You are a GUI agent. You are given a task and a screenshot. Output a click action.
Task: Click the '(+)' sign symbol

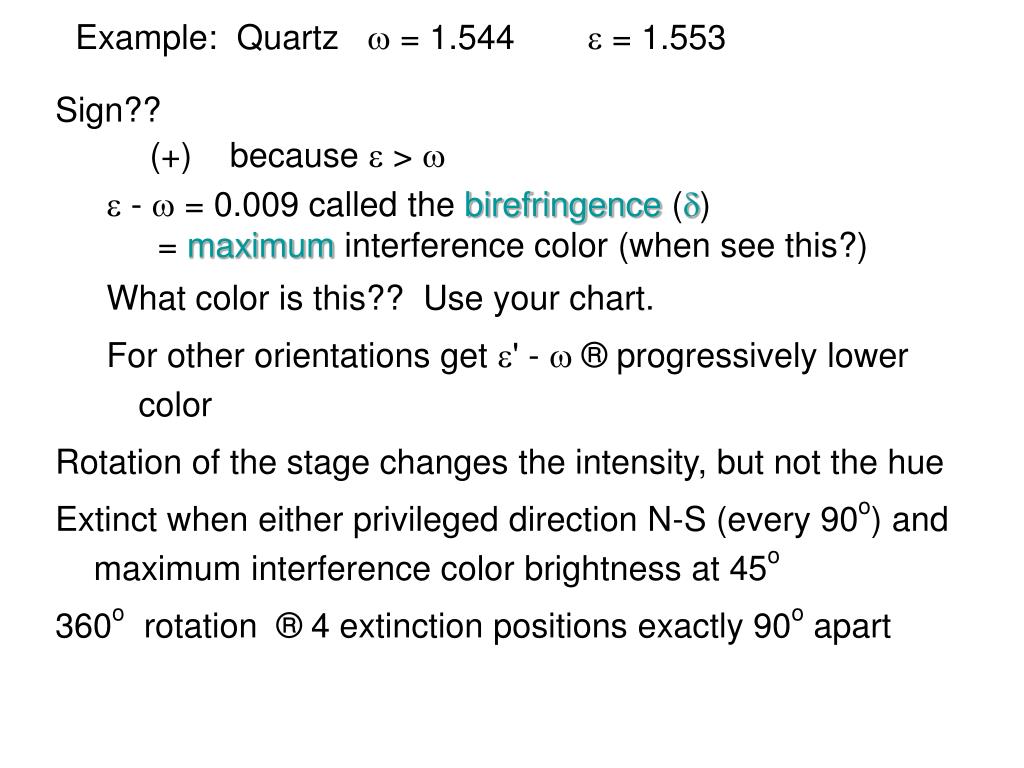[x=170, y=157]
